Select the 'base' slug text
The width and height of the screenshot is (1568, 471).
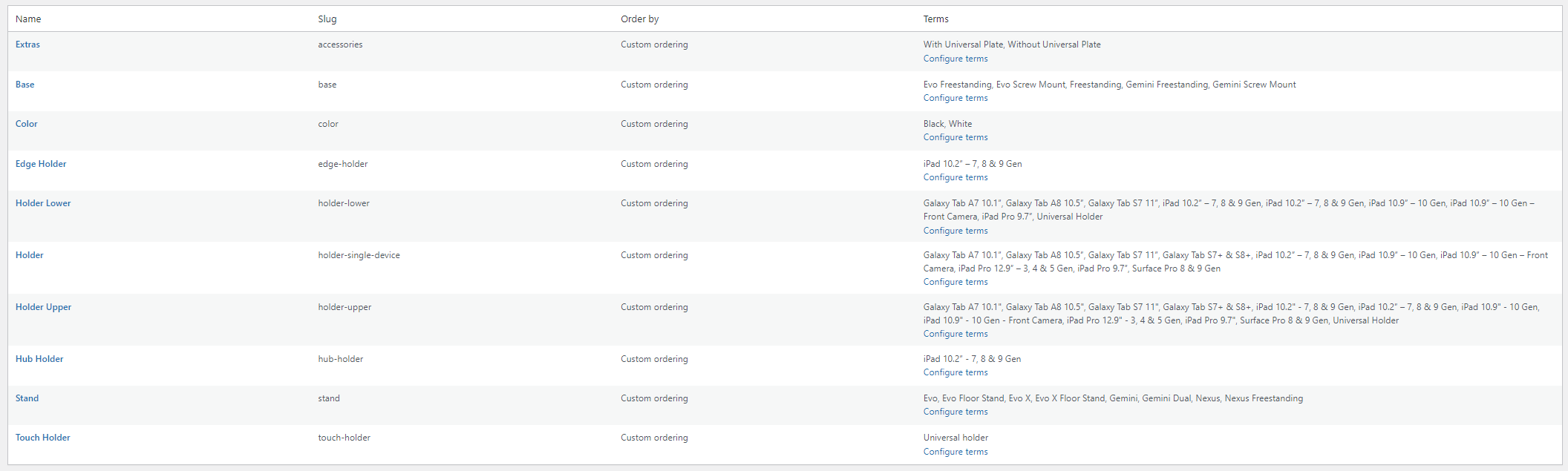click(327, 85)
